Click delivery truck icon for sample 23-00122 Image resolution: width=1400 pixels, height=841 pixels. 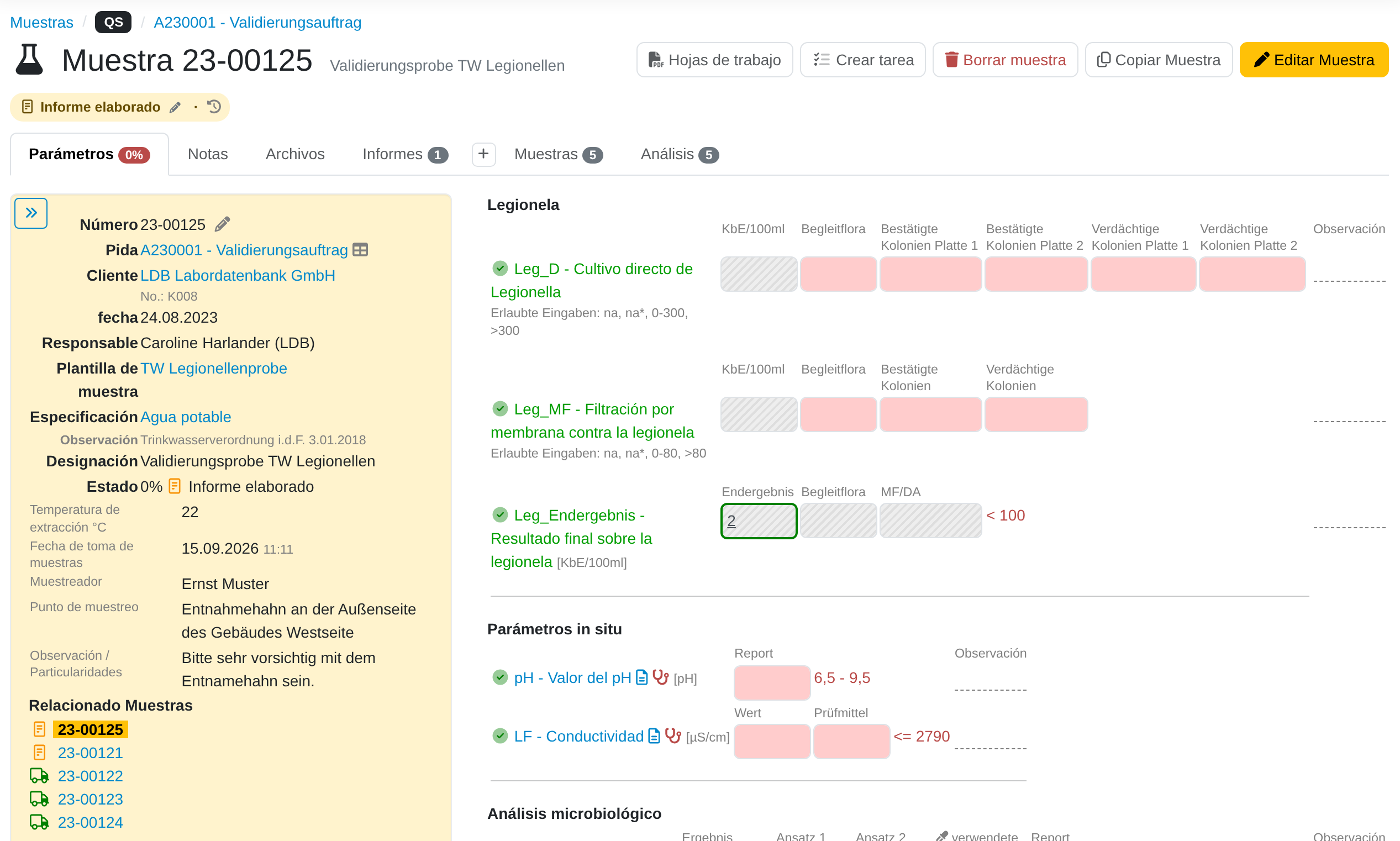click(39, 775)
